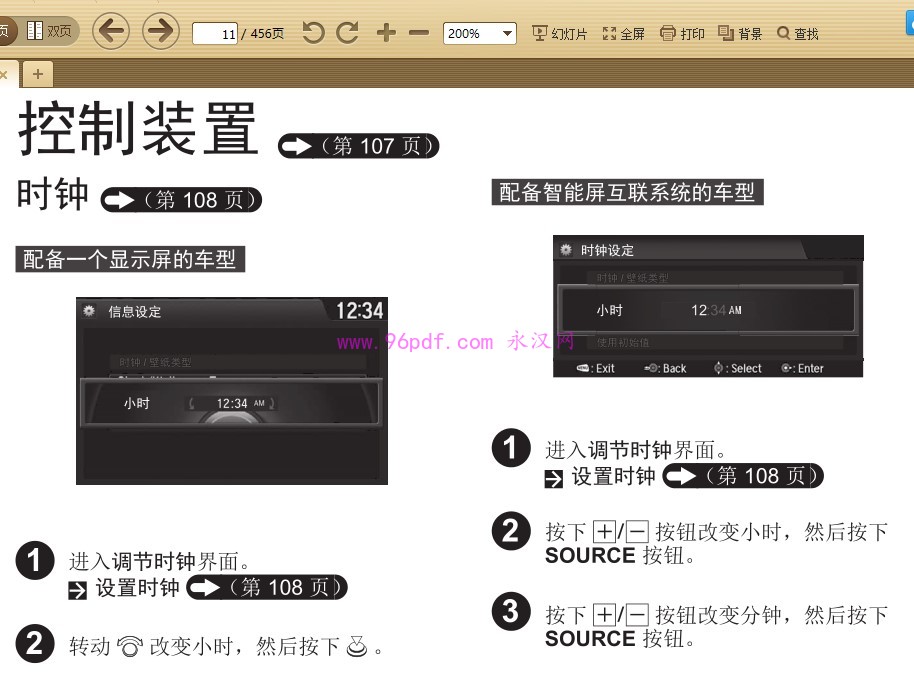This screenshot has width=914, height=677.
Task: Rotate the page clockwise
Action: pyautogui.click(x=347, y=31)
